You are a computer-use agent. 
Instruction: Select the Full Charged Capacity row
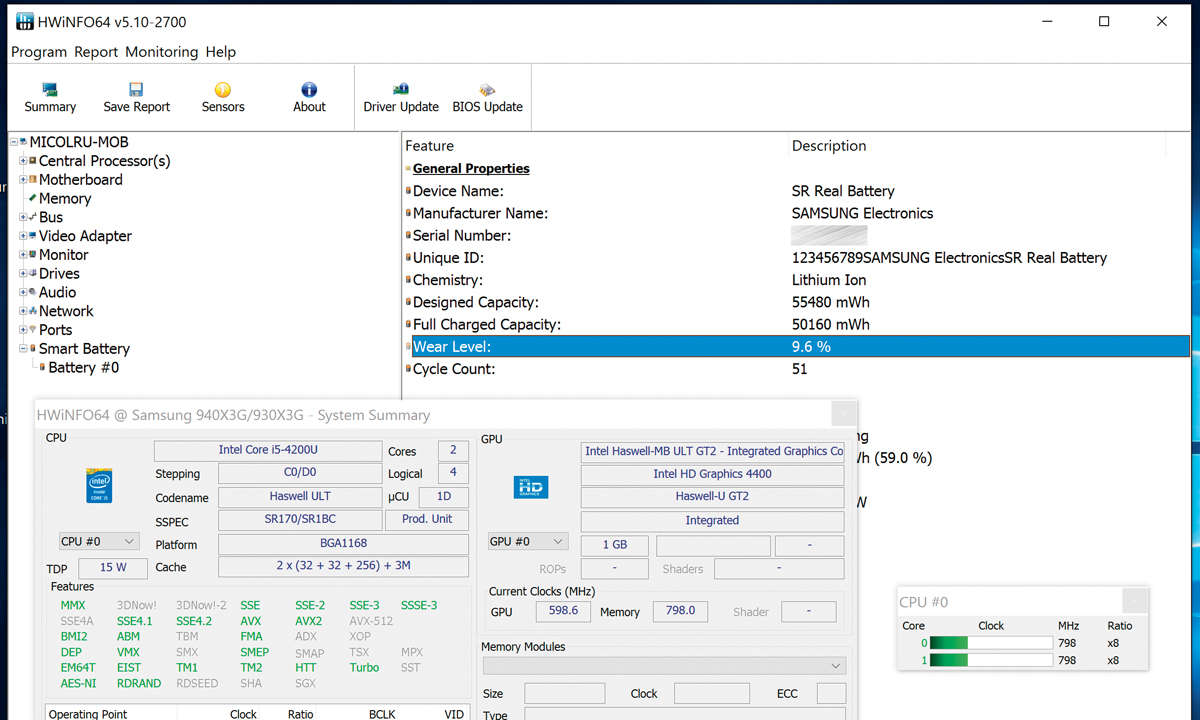pyautogui.click(x=797, y=324)
